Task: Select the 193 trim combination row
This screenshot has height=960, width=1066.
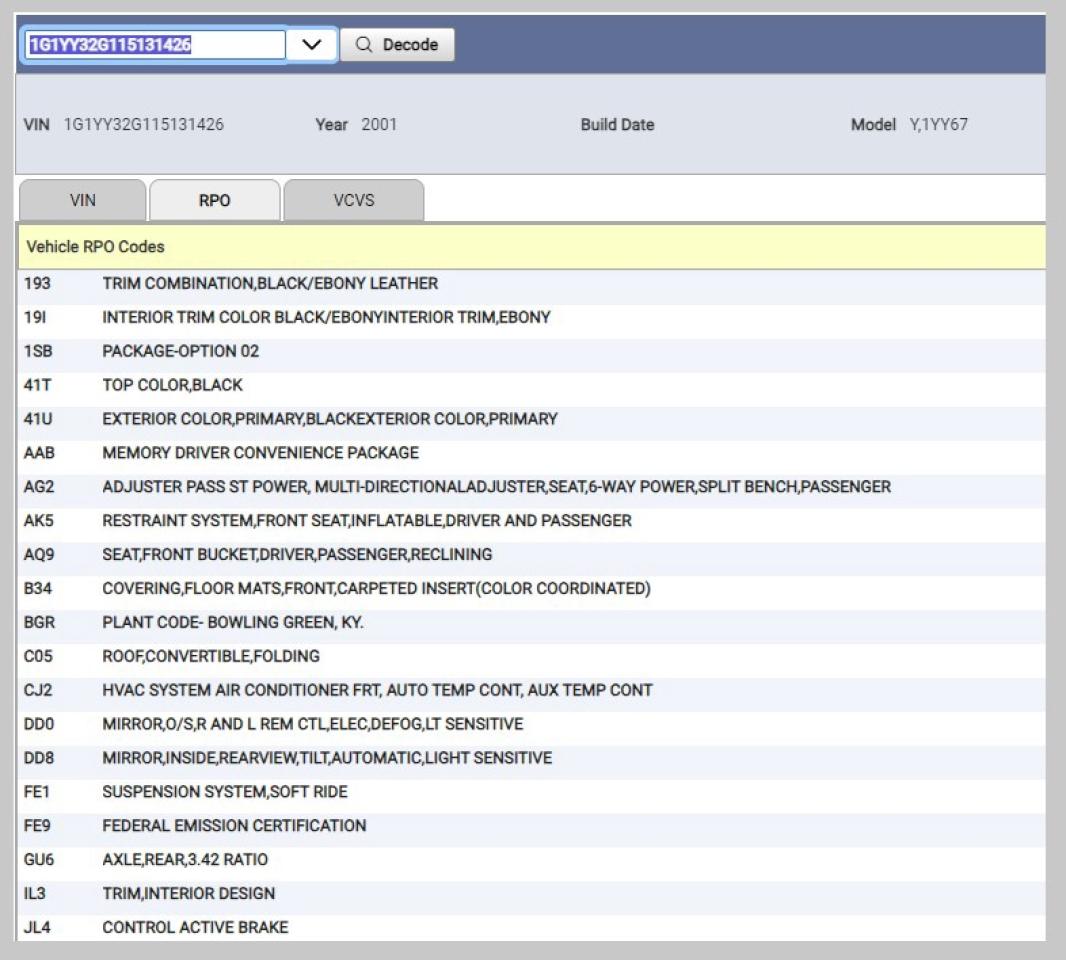Action: [270, 283]
